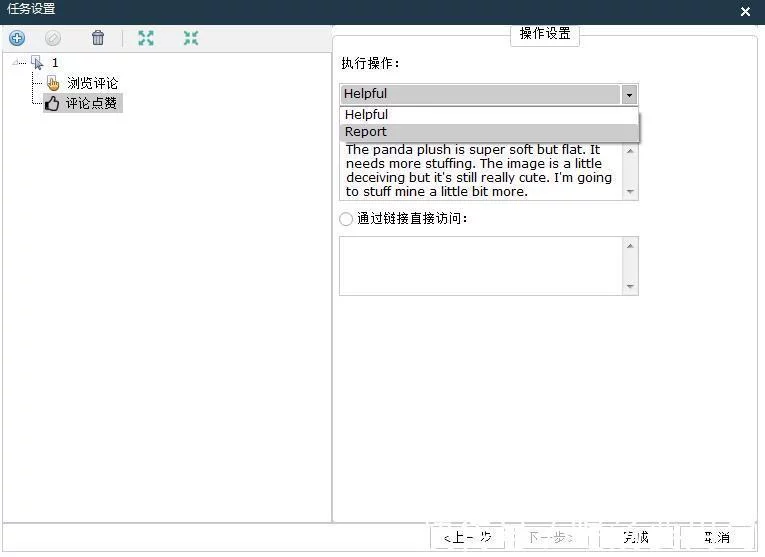Click the greyed-out edit icon in toolbar
Image resolution: width=765 pixels, height=557 pixels.
click(x=53, y=38)
